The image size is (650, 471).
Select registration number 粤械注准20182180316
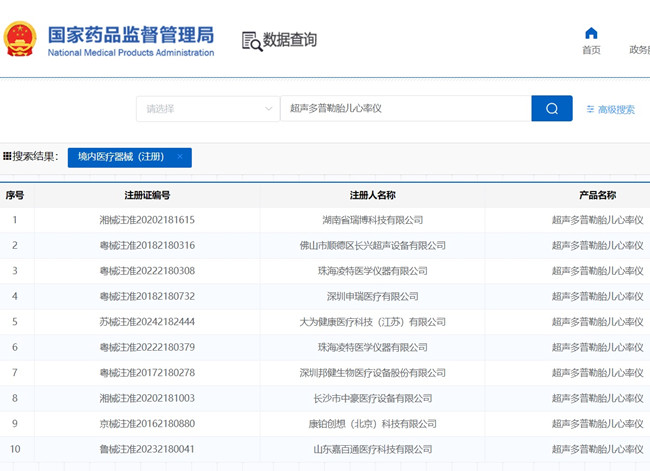coord(147,245)
